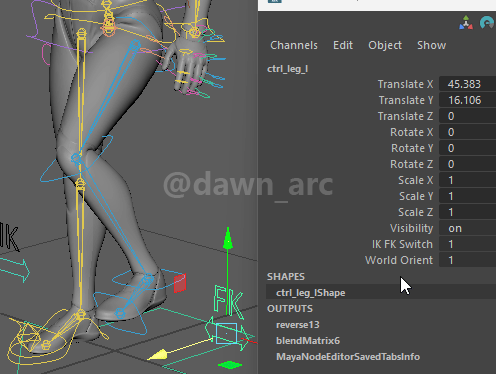Select the blendMatrix6 output node

coord(308,341)
